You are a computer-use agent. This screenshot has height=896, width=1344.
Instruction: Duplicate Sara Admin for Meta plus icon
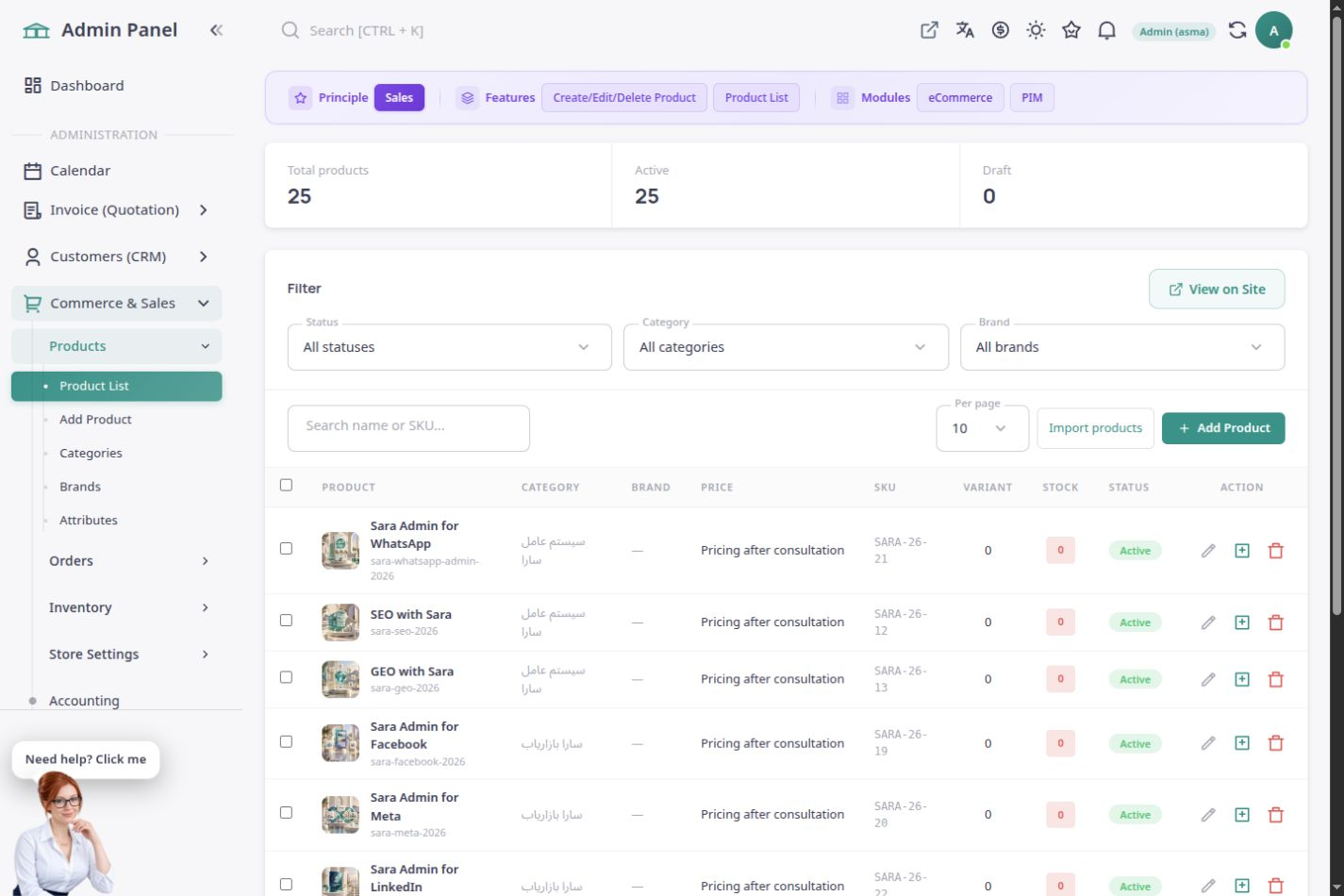[1242, 815]
